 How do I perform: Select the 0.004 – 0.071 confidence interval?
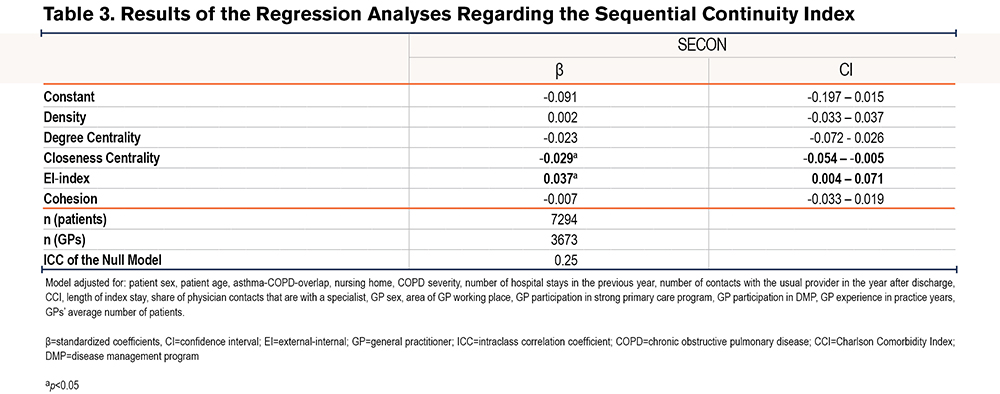pyautogui.click(x=845, y=179)
